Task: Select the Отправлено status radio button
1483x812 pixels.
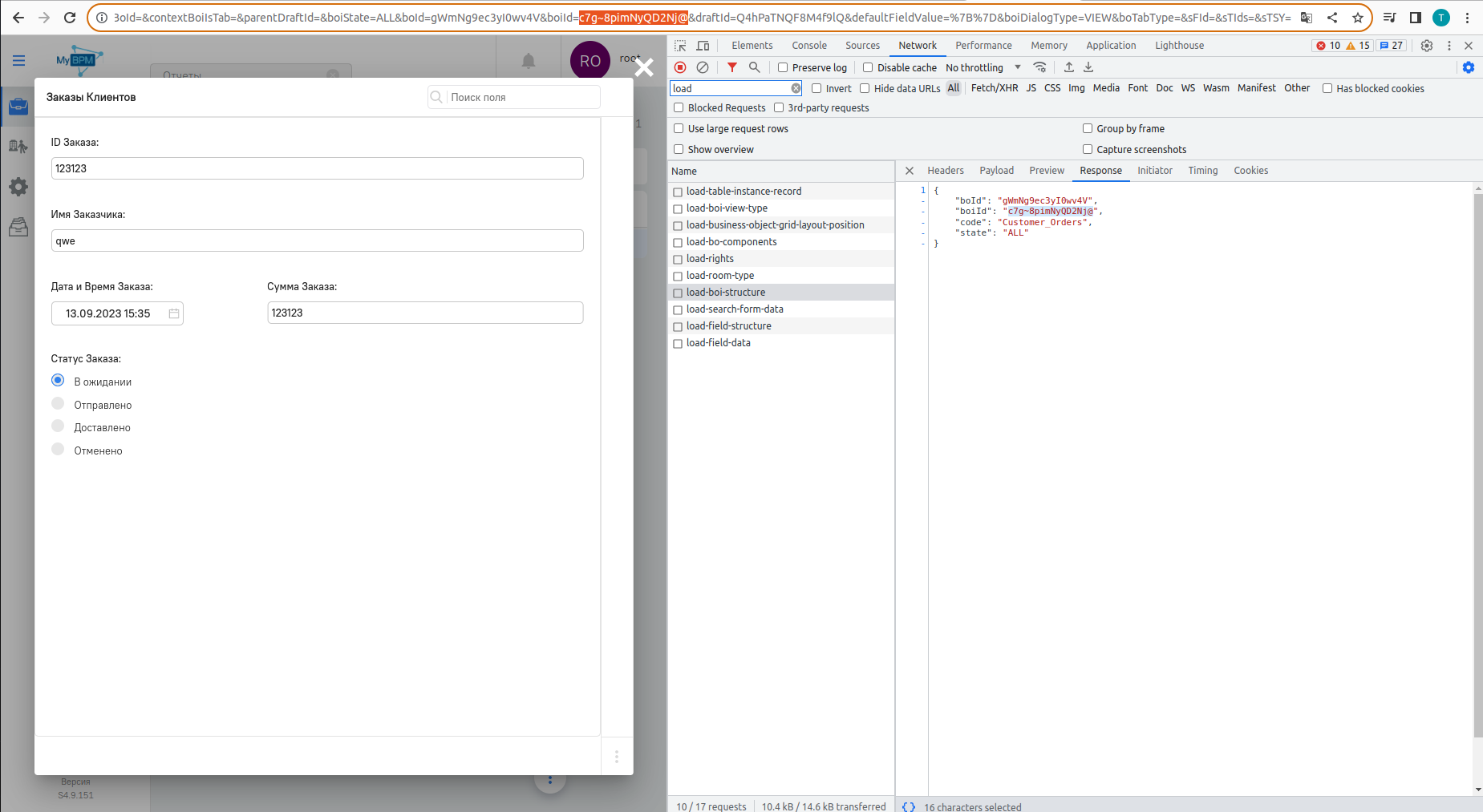Action: click(58, 404)
